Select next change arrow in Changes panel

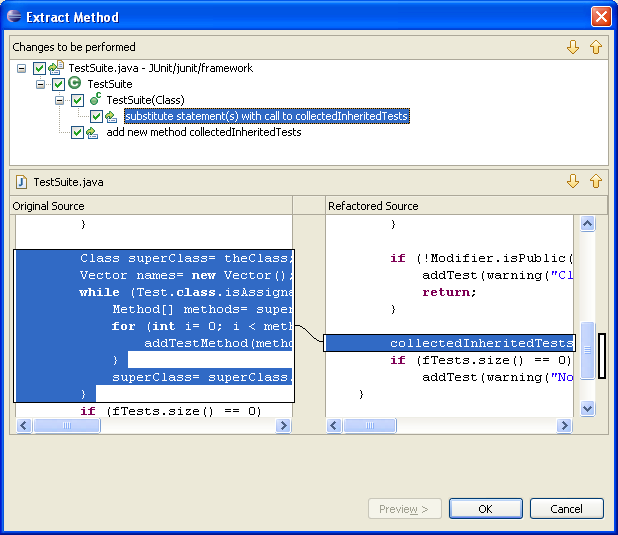(573, 47)
